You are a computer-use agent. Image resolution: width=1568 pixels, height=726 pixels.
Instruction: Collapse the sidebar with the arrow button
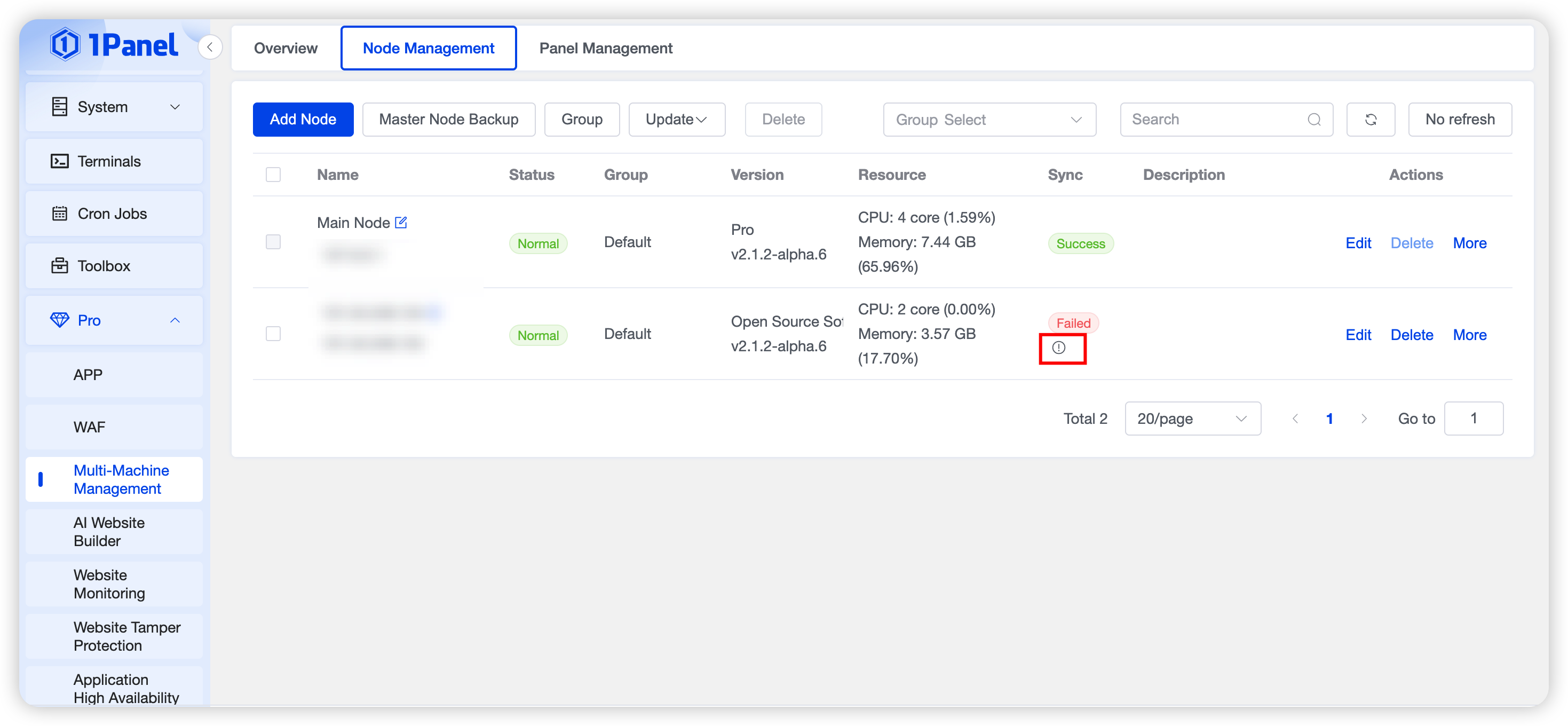(x=210, y=48)
